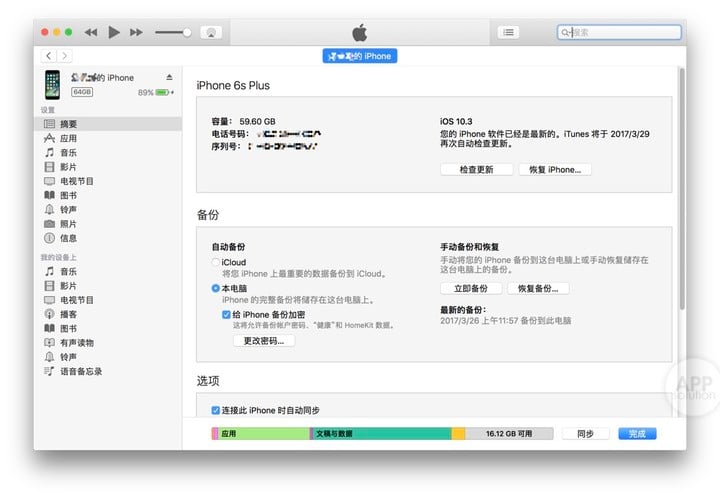Viewport: 720px width, 498px height.
Task: Click the 检查更新 button
Action: [477, 169]
